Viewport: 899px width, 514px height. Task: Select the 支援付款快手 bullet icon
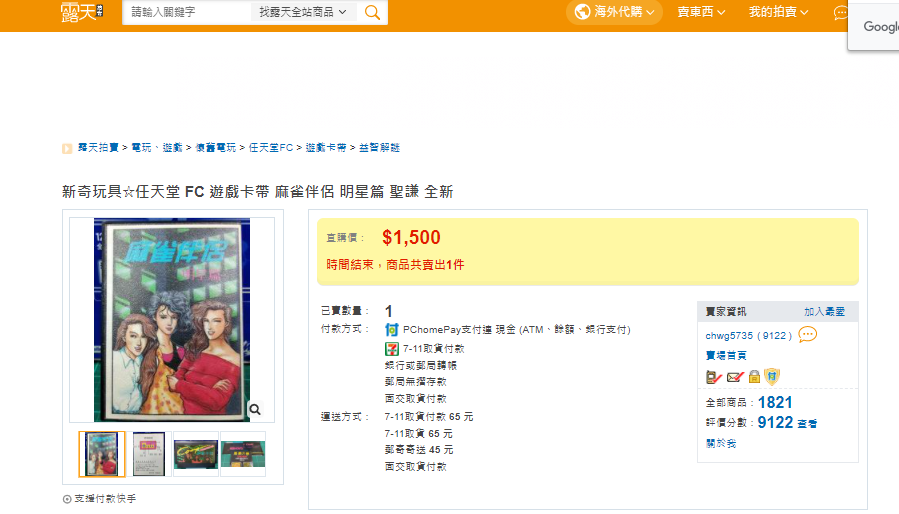pos(67,499)
